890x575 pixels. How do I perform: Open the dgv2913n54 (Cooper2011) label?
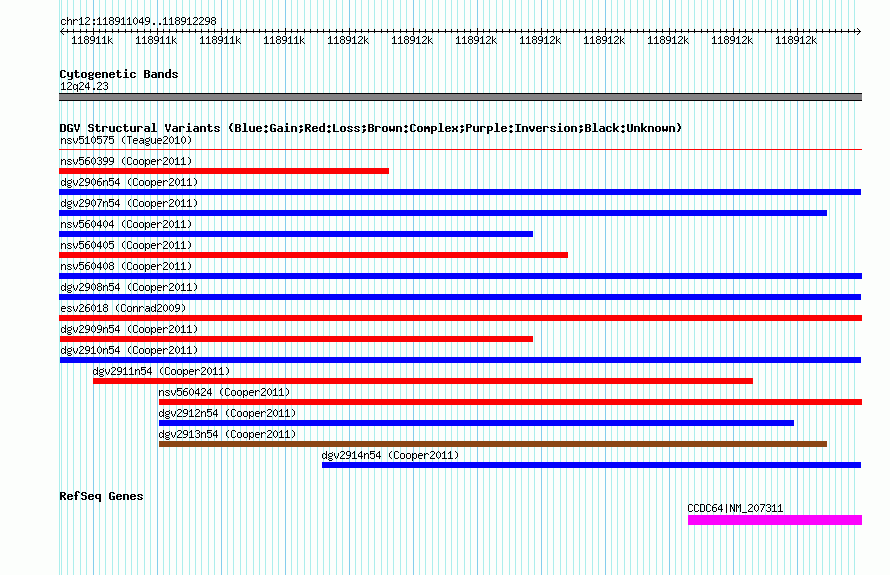coord(227,434)
